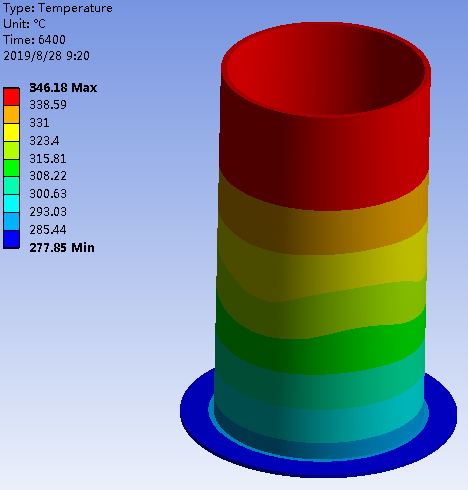The image size is (468, 490).
Task: Click the 338.59 legend value
Action: (x=48, y=105)
